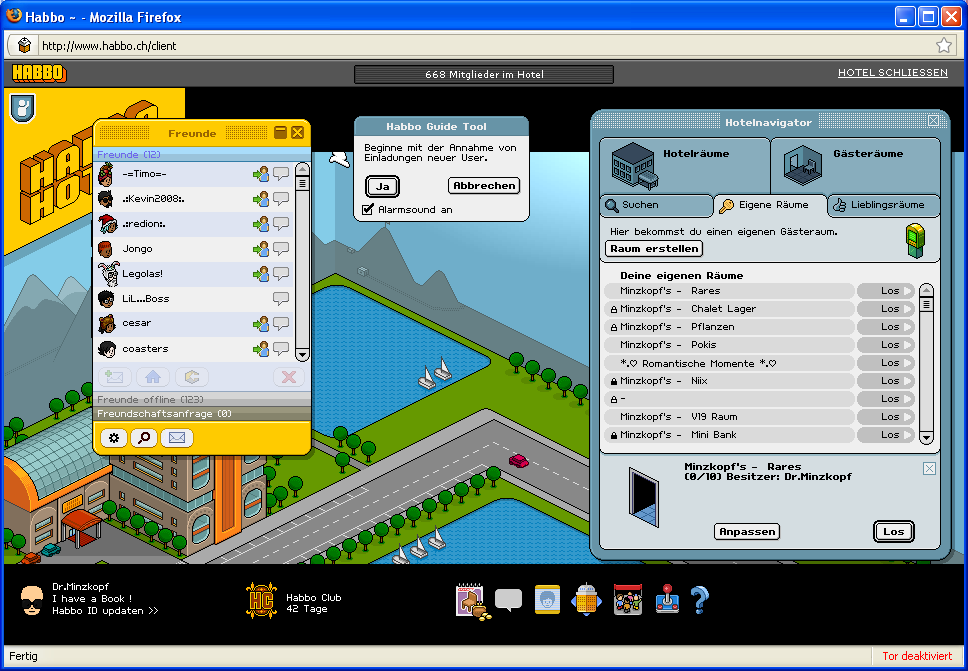Switch to the Lieblingsräume tab

884,205
